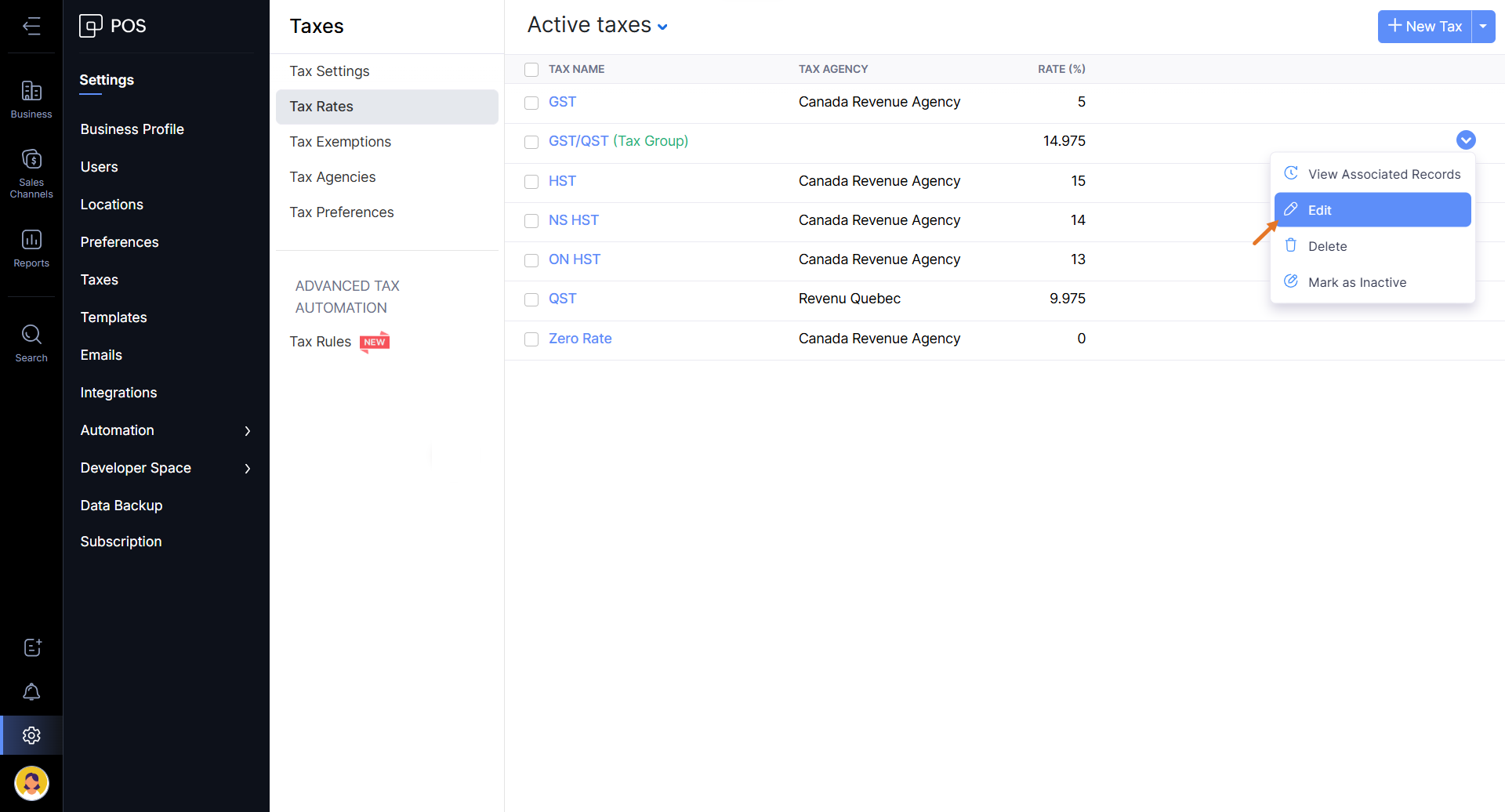Click the settings gear icon
The width and height of the screenshot is (1505, 812).
click(x=31, y=735)
